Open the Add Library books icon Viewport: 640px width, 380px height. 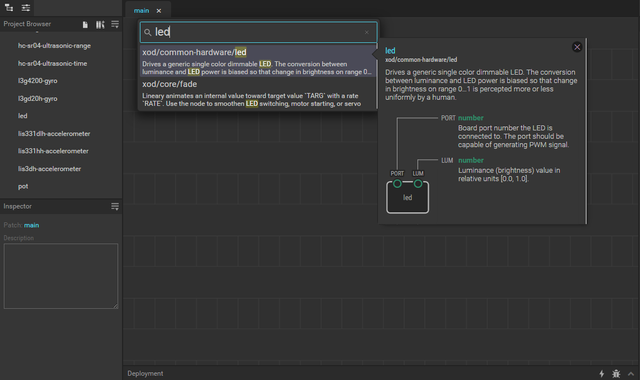pos(100,25)
